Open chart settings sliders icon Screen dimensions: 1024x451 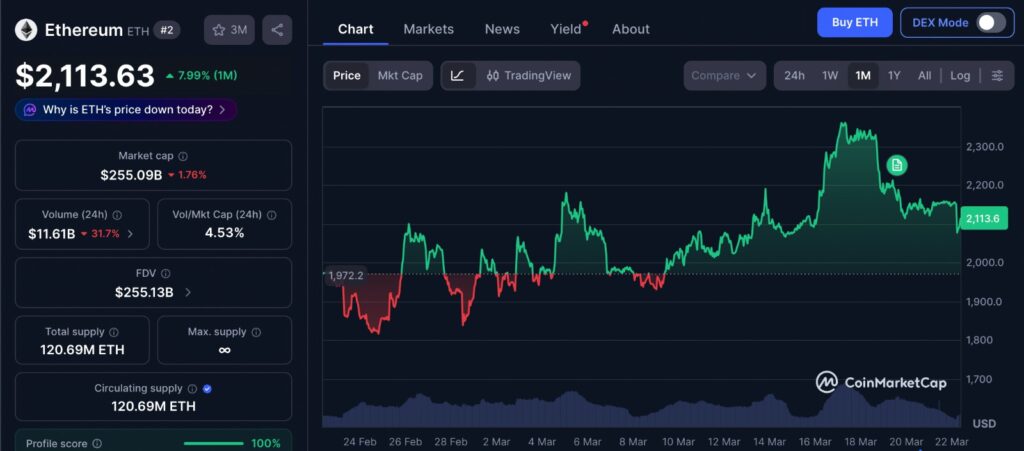click(997, 76)
